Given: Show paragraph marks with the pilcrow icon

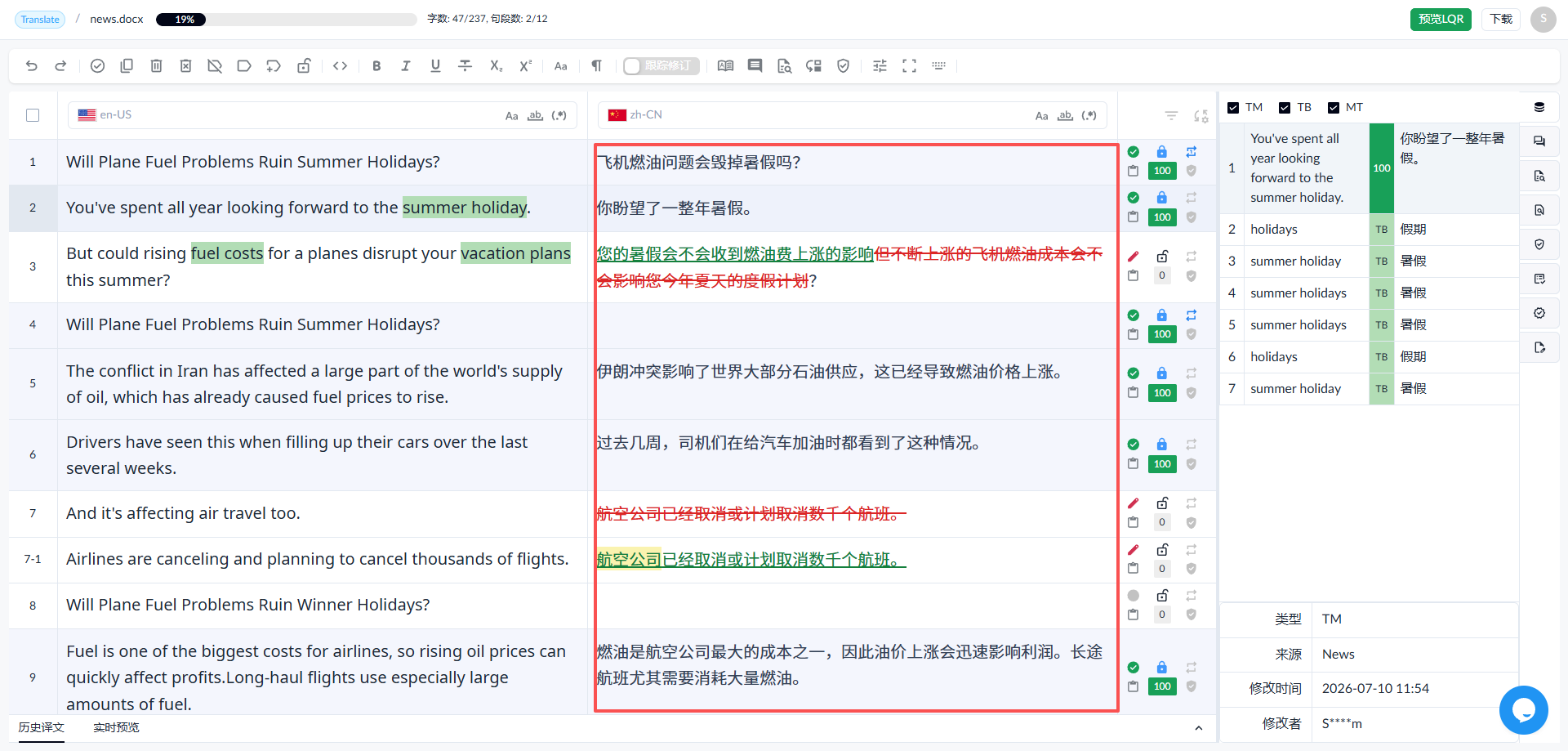Looking at the screenshot, I should (597, 66).
